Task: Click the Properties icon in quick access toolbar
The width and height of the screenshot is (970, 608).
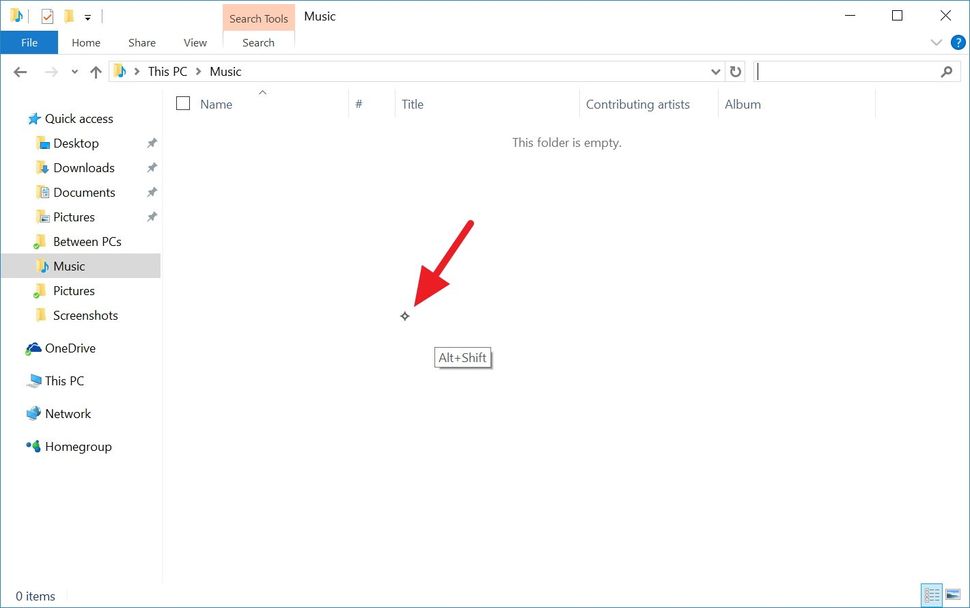Action: coord(46,15)
